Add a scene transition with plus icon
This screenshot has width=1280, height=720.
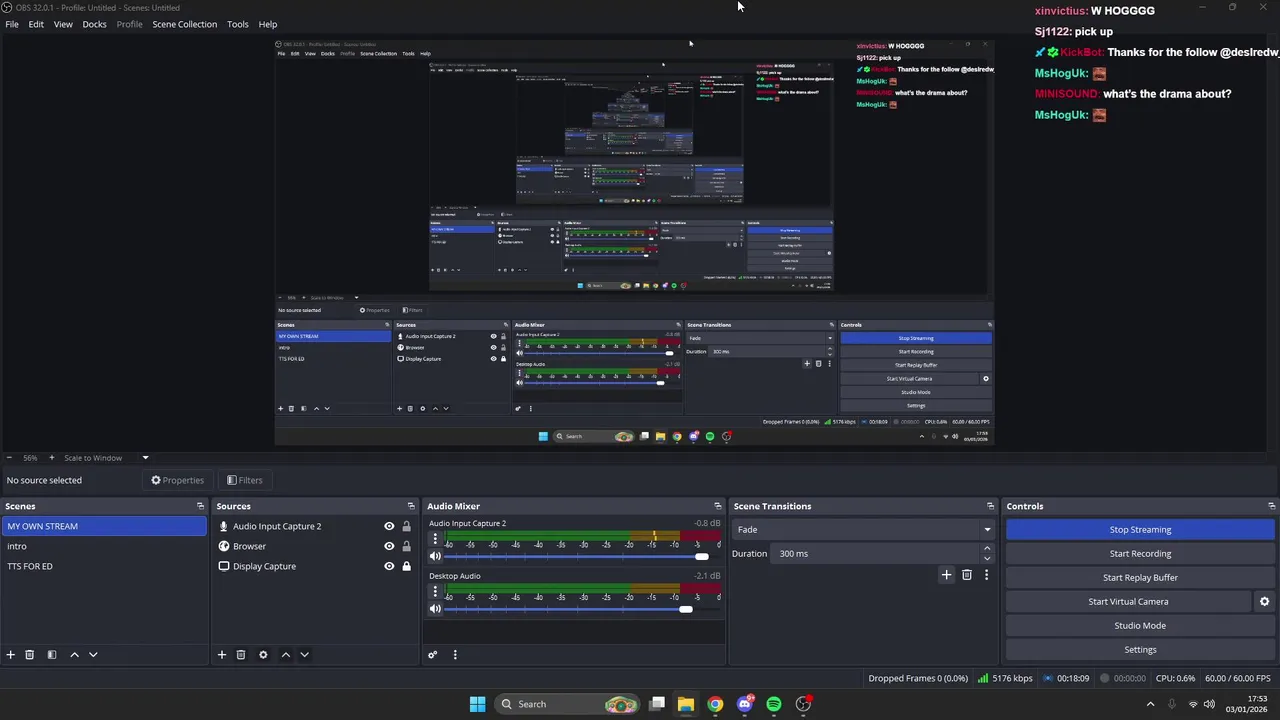[946, 575]
